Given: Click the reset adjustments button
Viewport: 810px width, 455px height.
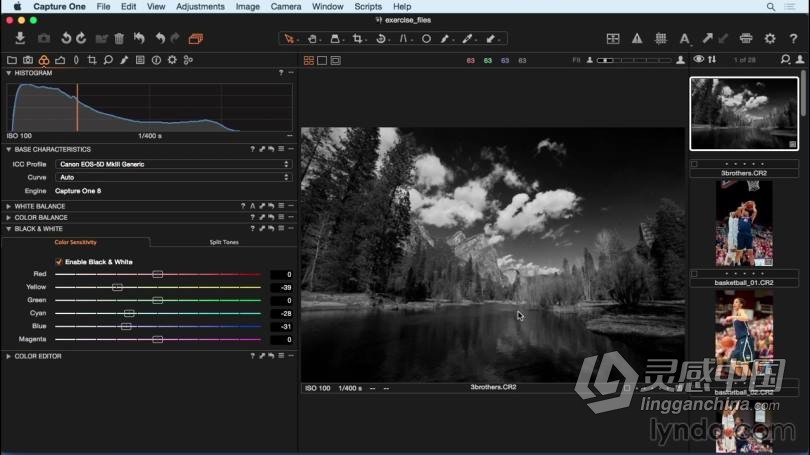Looking at the screenshot, I should click(x=139, y=39).
